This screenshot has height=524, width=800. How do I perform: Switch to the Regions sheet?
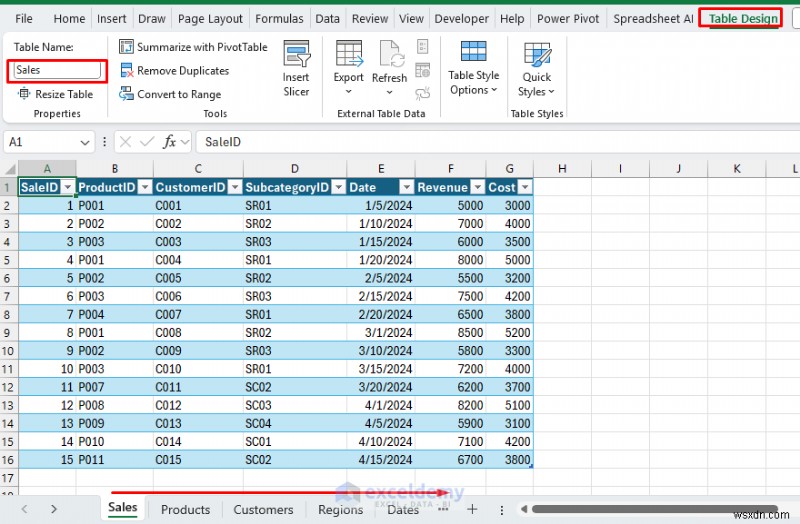[340, 509]
